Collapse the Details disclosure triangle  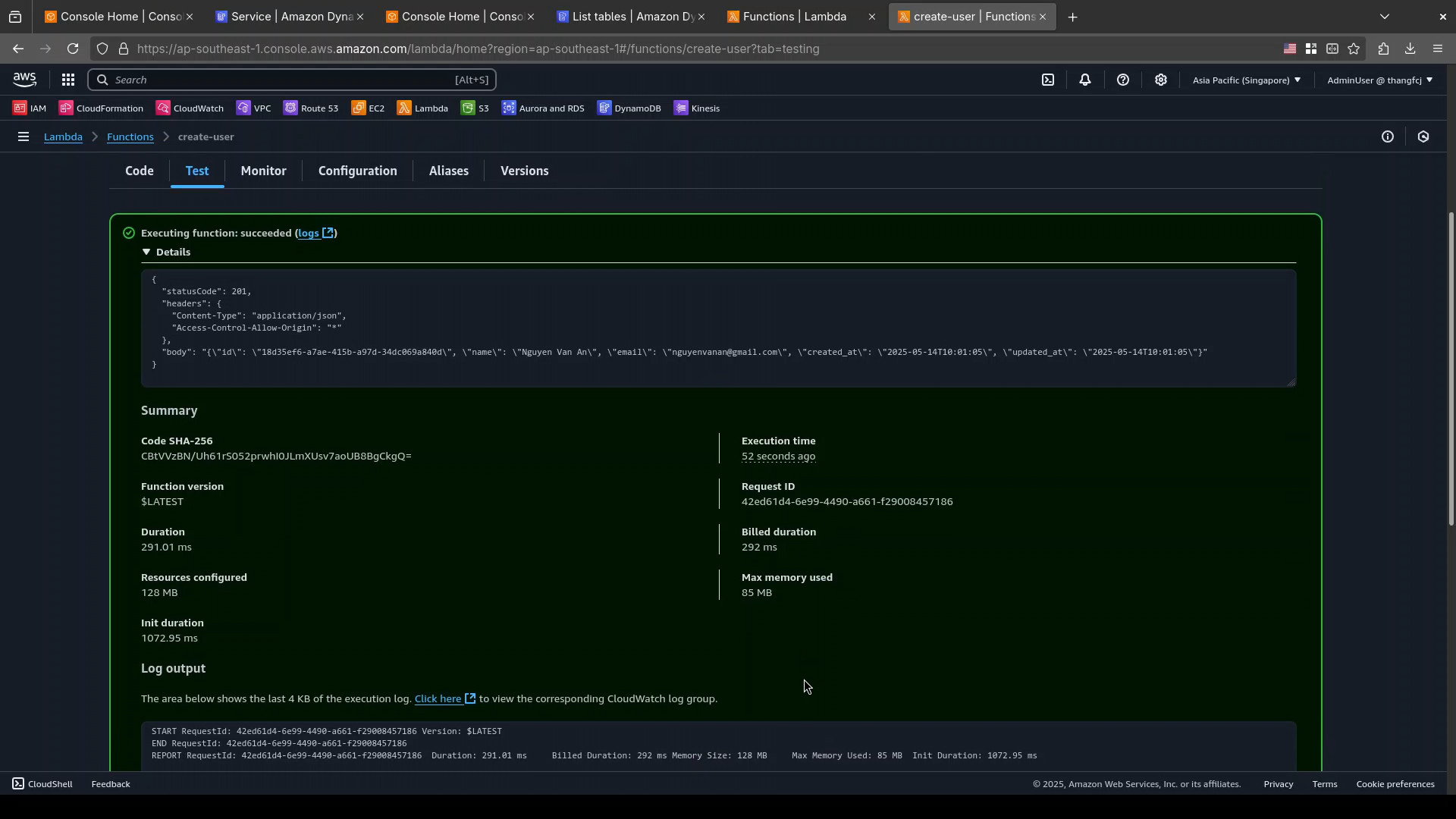pyautogui.click(x=146, y=252)
